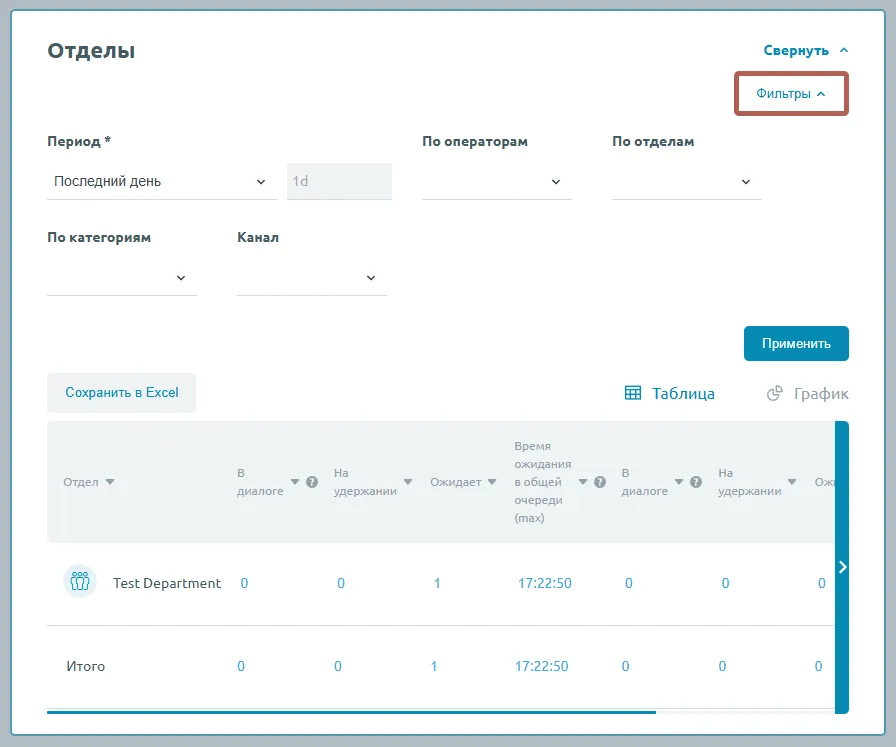Click the Test Department group icon

coord(79,582)
